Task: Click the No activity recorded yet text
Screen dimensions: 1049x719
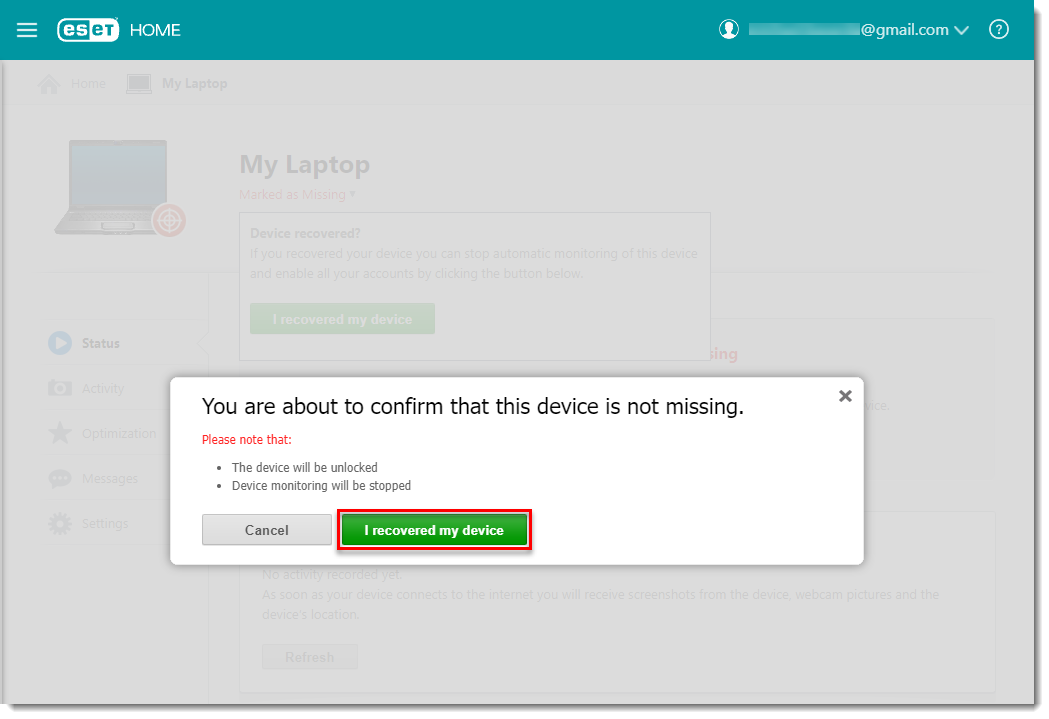Action: [332, 575]
